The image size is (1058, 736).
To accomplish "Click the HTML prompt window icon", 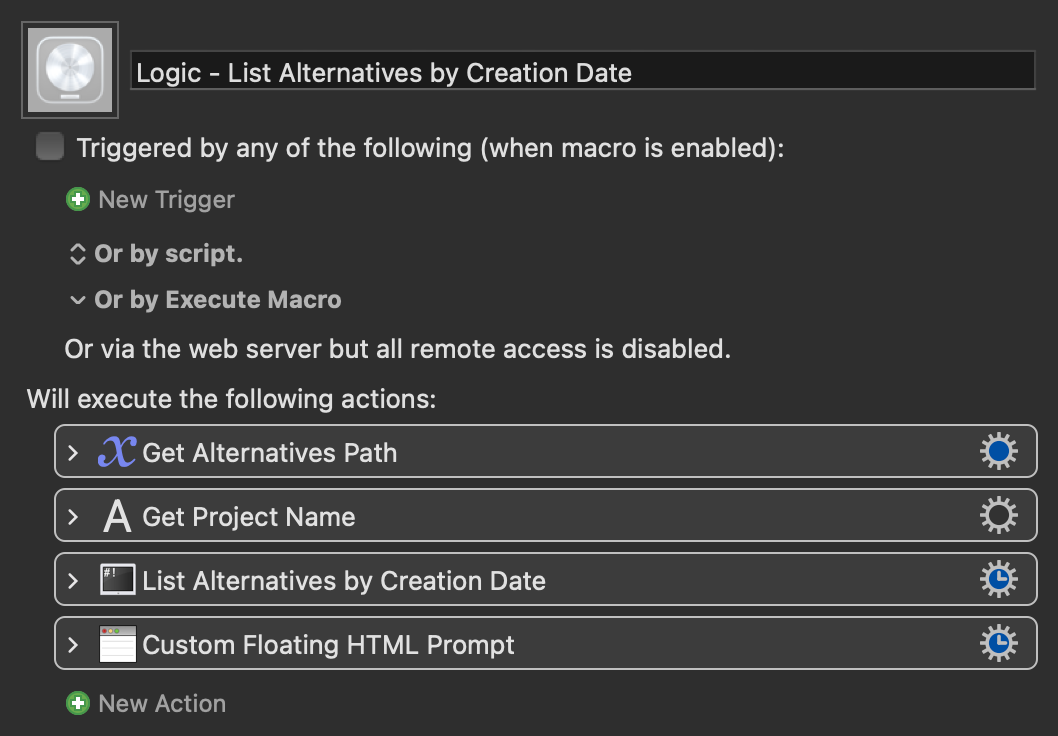I will pos(117,644).
